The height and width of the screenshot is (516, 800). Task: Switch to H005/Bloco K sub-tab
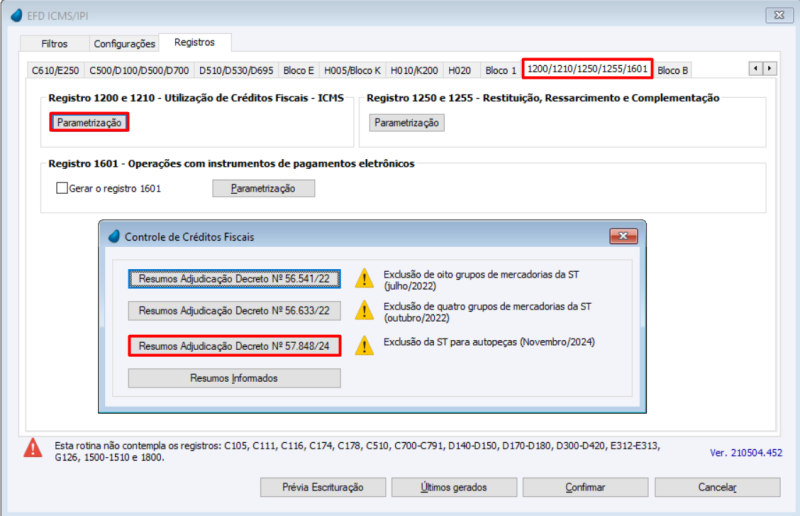(352, 70)
